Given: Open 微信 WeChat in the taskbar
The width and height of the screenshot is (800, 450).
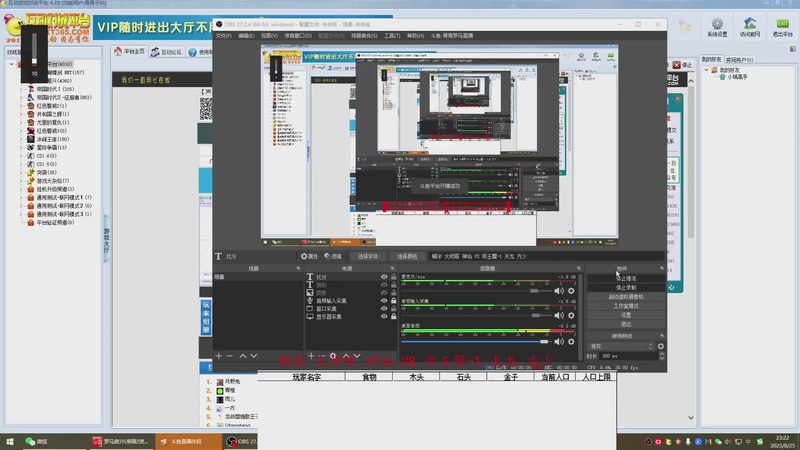Looking at the screenshot, I should (37, 441).
